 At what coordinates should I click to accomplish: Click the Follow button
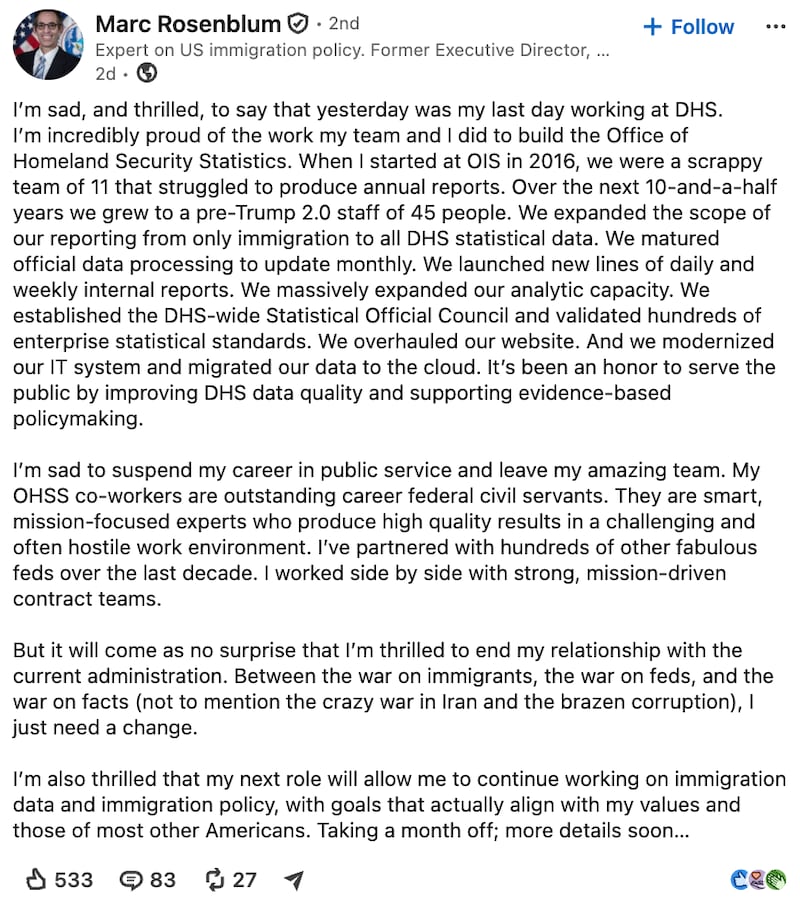coord(688,27)
